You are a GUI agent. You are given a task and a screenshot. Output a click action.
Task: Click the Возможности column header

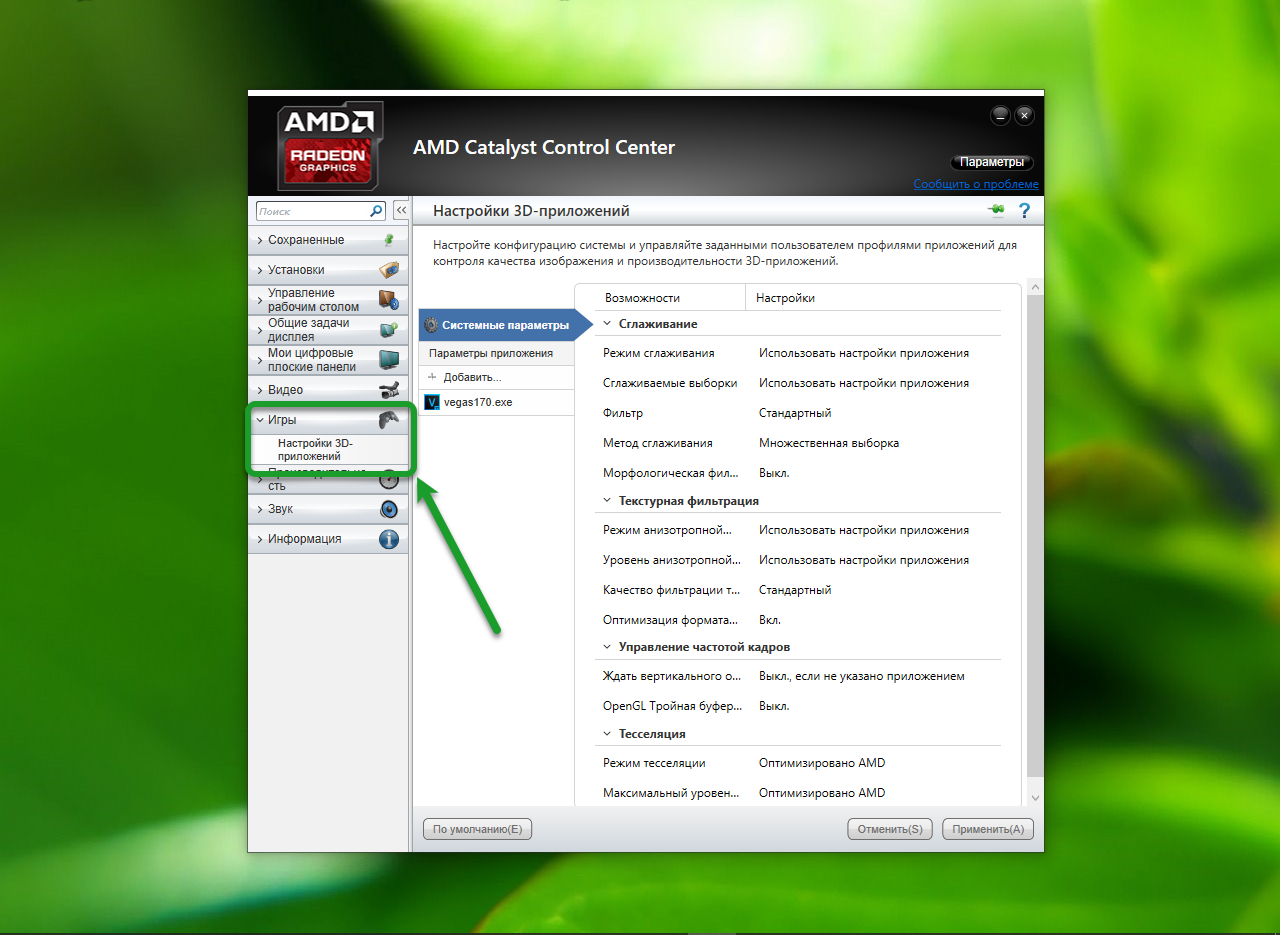642,298
